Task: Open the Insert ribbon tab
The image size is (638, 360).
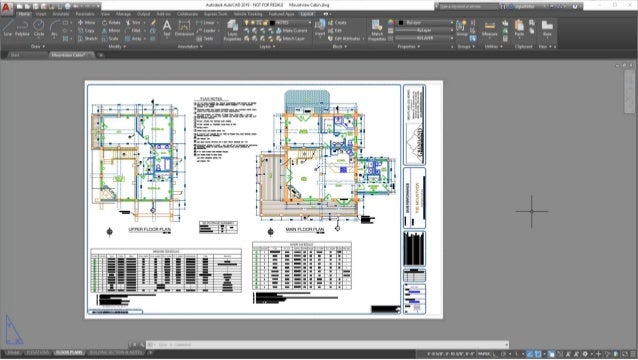Action: pos(41,14)
